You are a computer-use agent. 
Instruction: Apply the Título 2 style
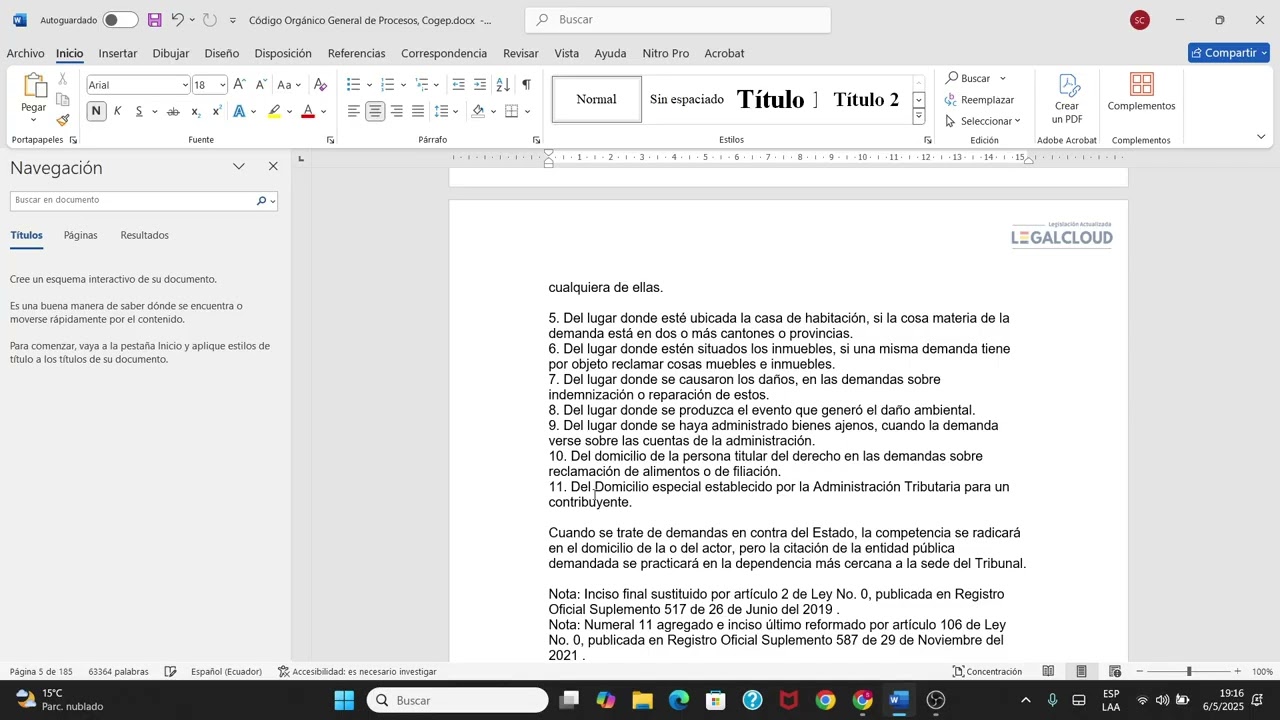click(x=866, y=99)
